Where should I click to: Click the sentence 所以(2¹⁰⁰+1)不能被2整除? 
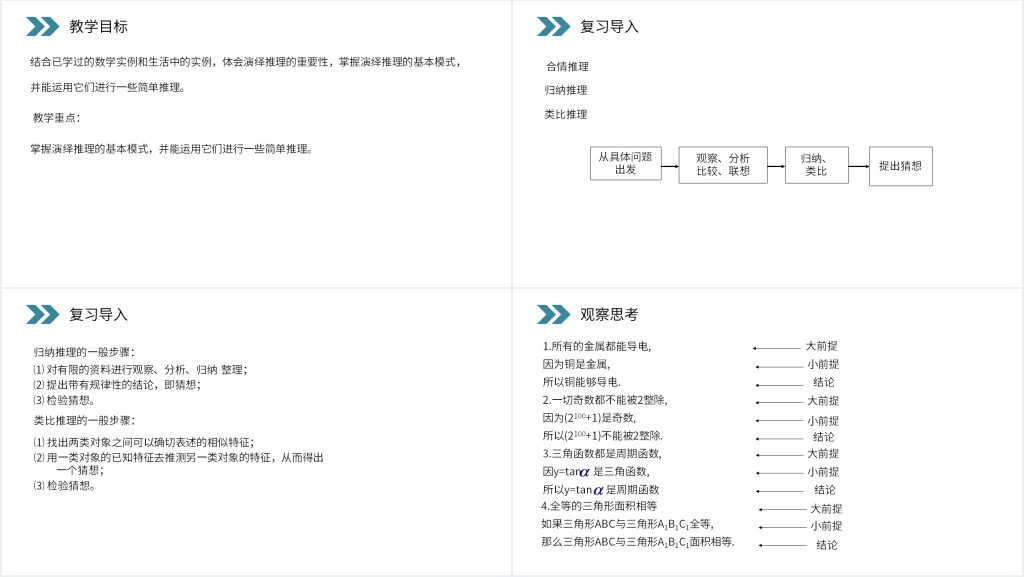(602, 435)
